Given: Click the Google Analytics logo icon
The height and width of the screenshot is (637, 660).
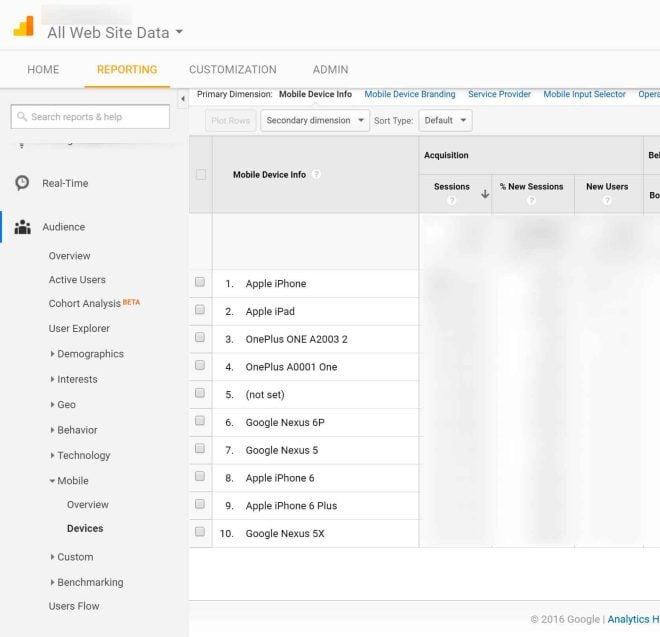Looking at the screenshot, I should (x=24, y=26).
